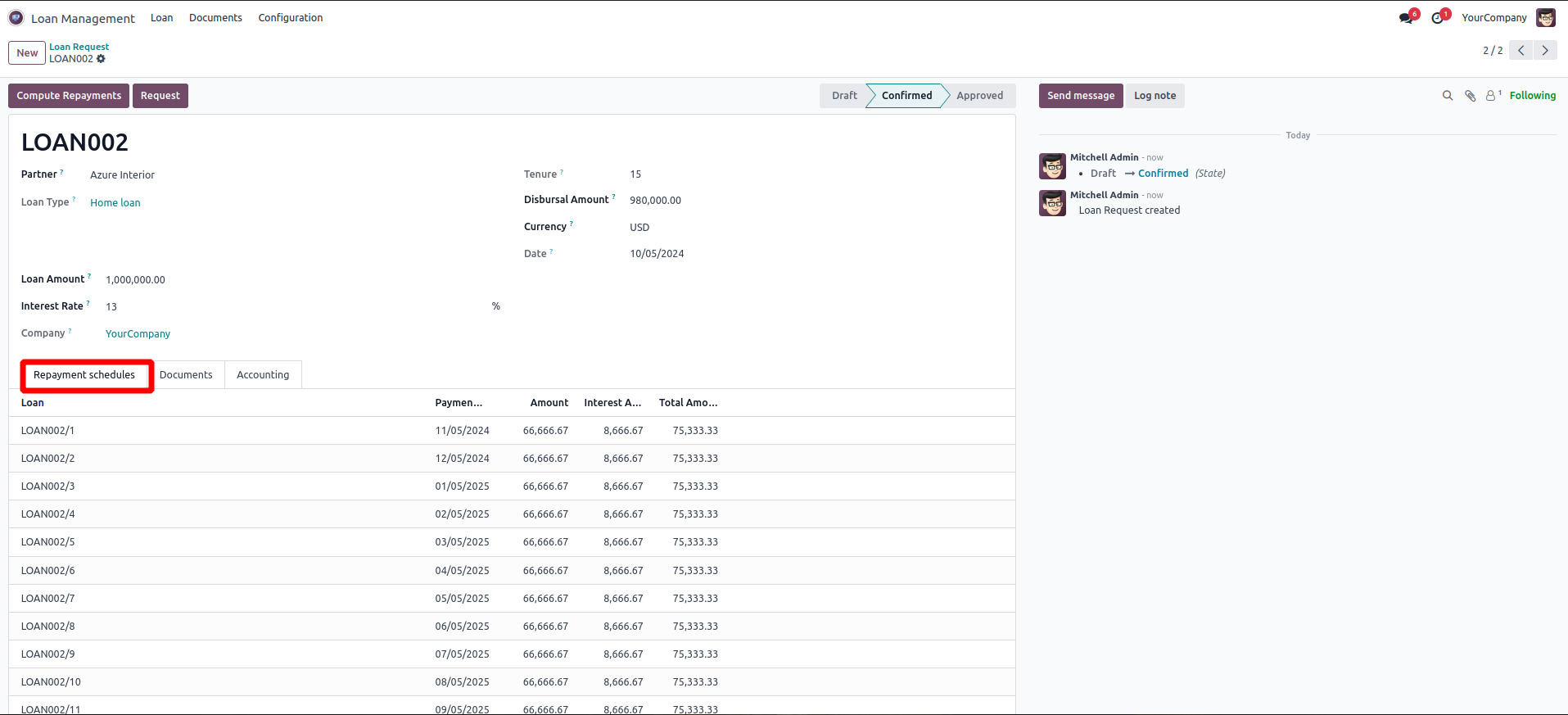
Task: Open repayment row LOAN002/8
Action: tap(512, 627)
